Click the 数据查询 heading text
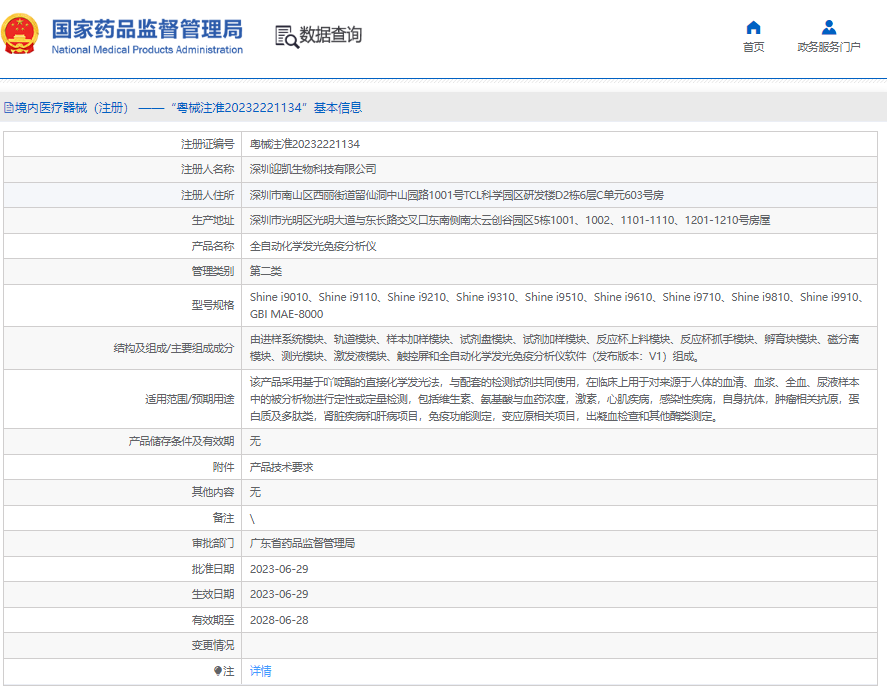Image resolution: width=887 pixels, height=692 pixels. tap(330, 35)
